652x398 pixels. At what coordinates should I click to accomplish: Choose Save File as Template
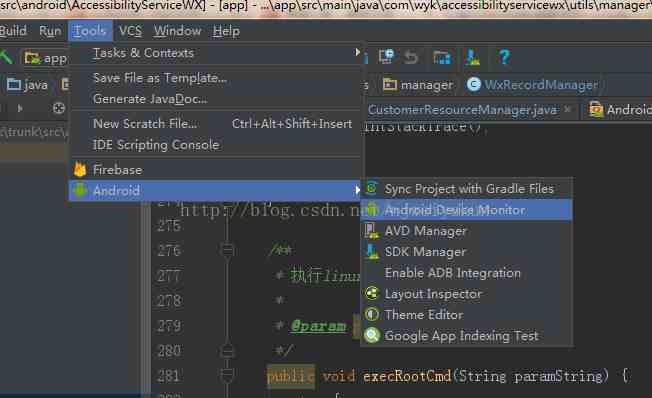[x=216, y=78]
